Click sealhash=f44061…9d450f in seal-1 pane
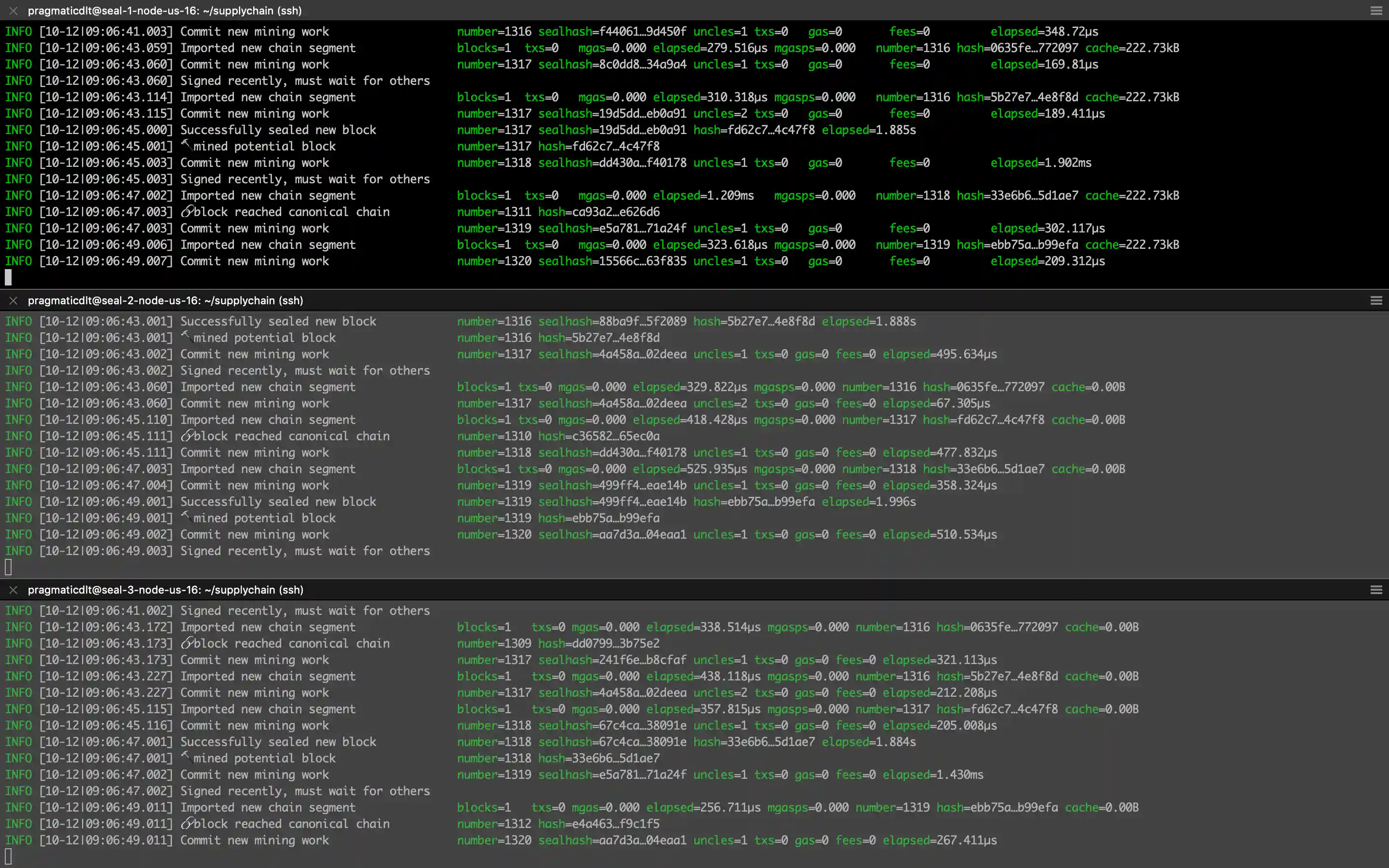Viewport: 1389px width, 868px height. point(612,31)
